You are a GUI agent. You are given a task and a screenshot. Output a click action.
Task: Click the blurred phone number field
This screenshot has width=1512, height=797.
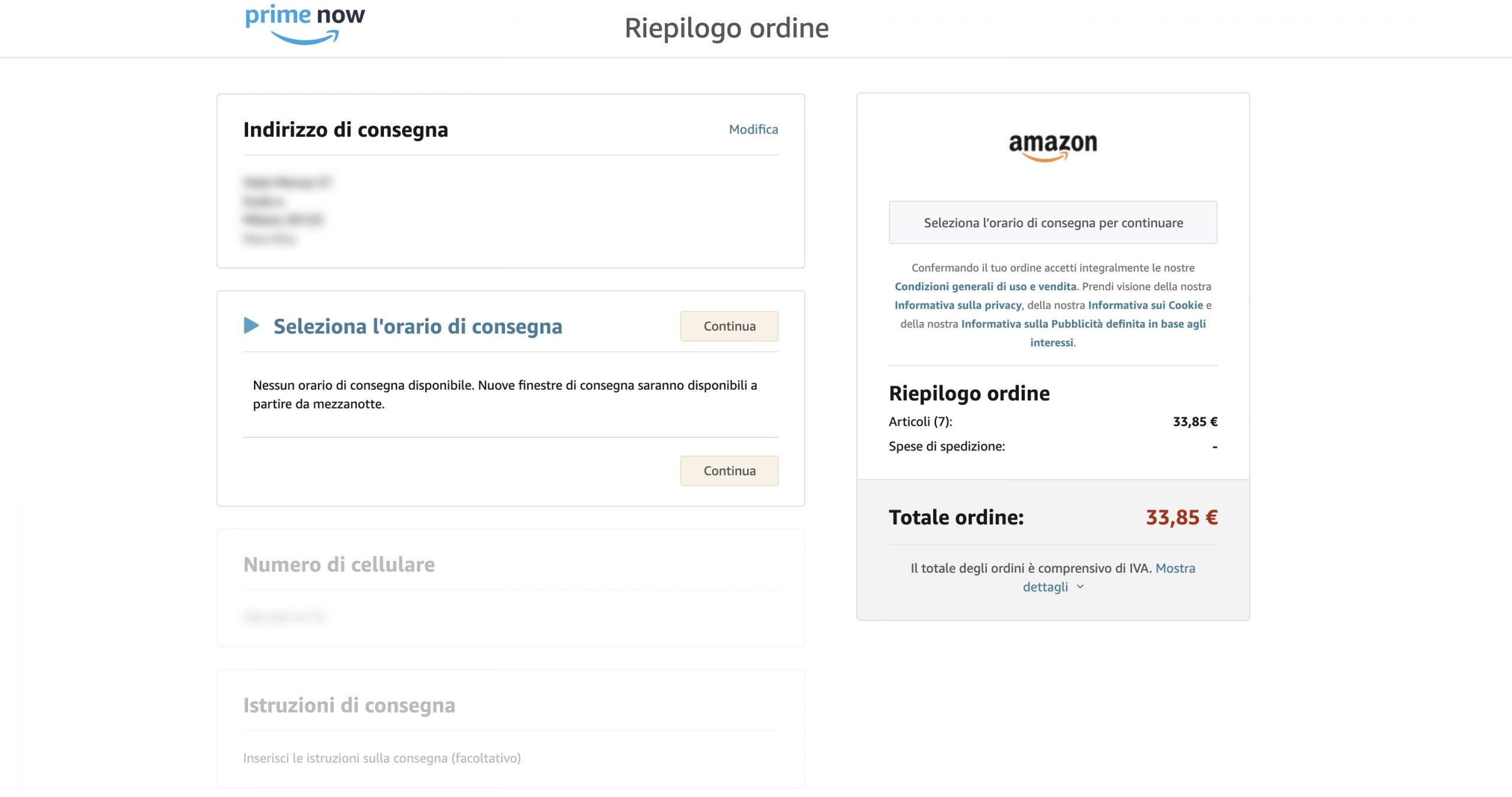tap(284, 617)
